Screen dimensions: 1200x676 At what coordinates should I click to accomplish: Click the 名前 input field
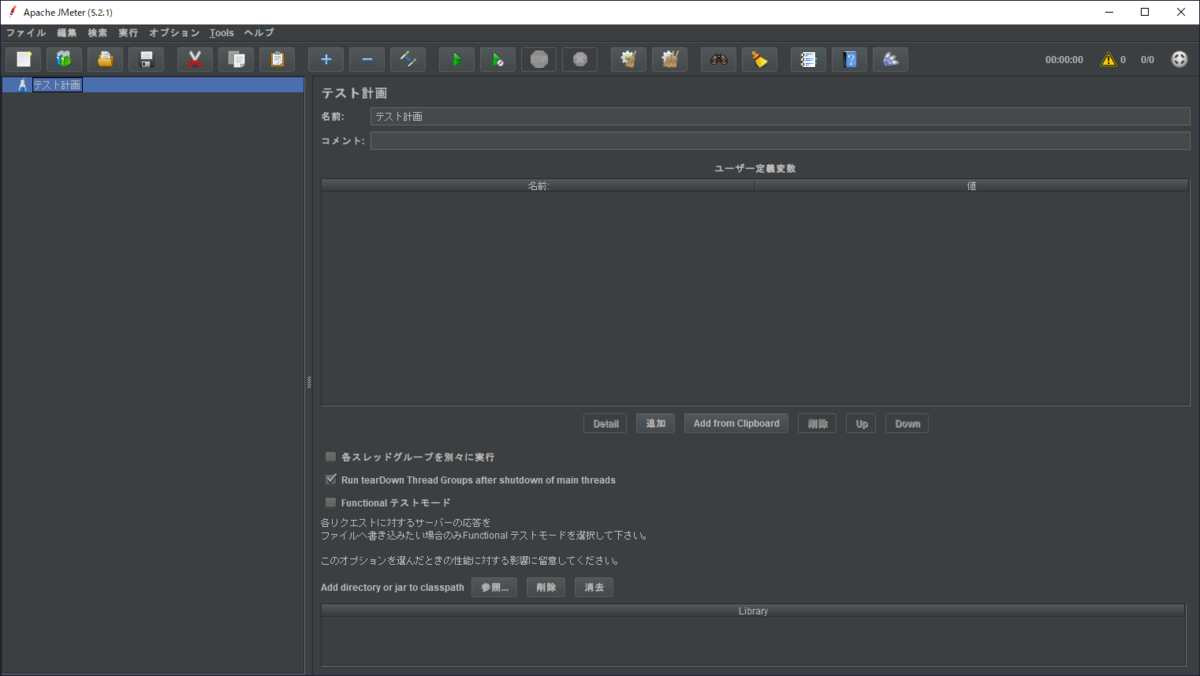pyautogui.click(x=780, y=116)
